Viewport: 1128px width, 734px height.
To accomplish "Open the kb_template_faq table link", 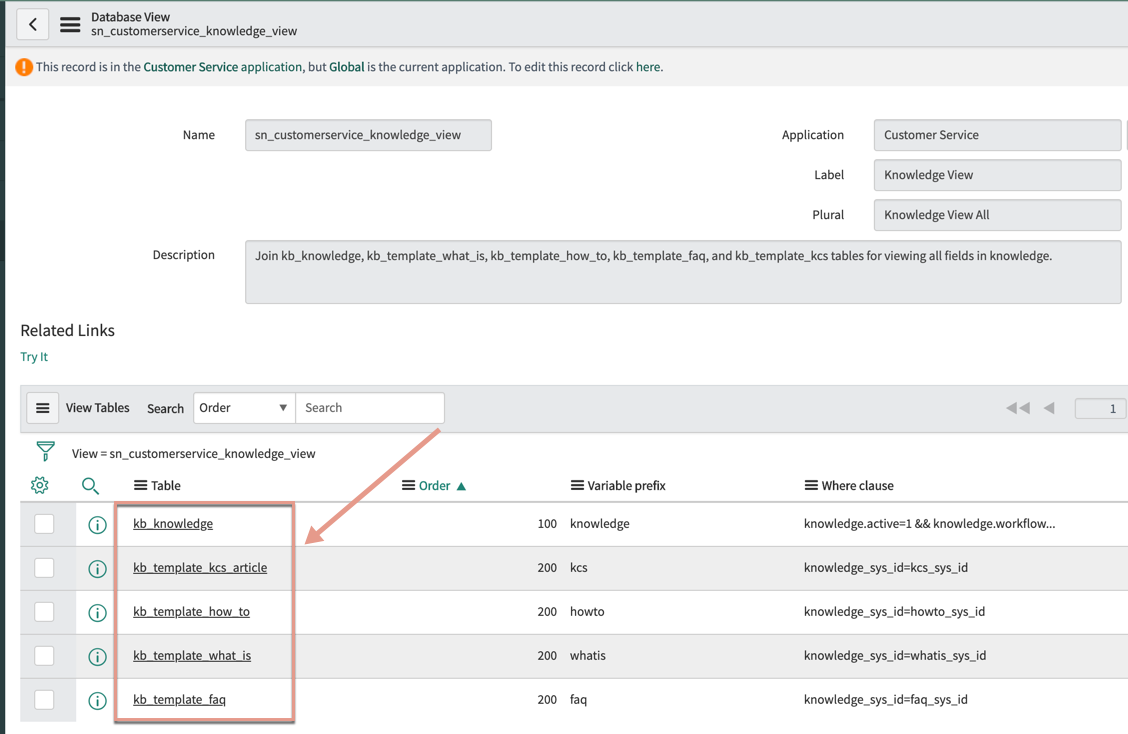I will [179, 699].
